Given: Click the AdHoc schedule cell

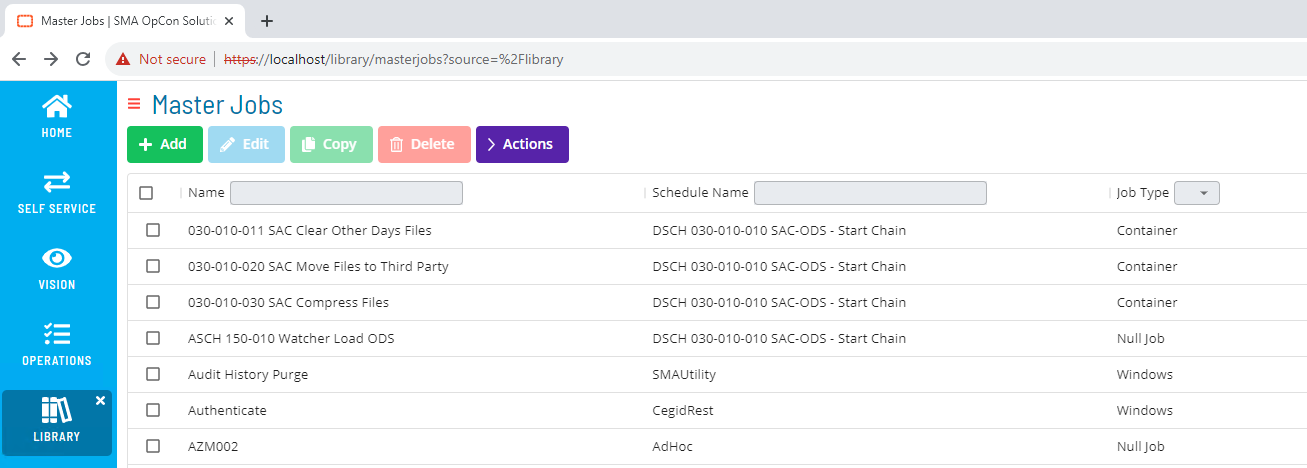Looking at the screenshot, I should [672, 446].
